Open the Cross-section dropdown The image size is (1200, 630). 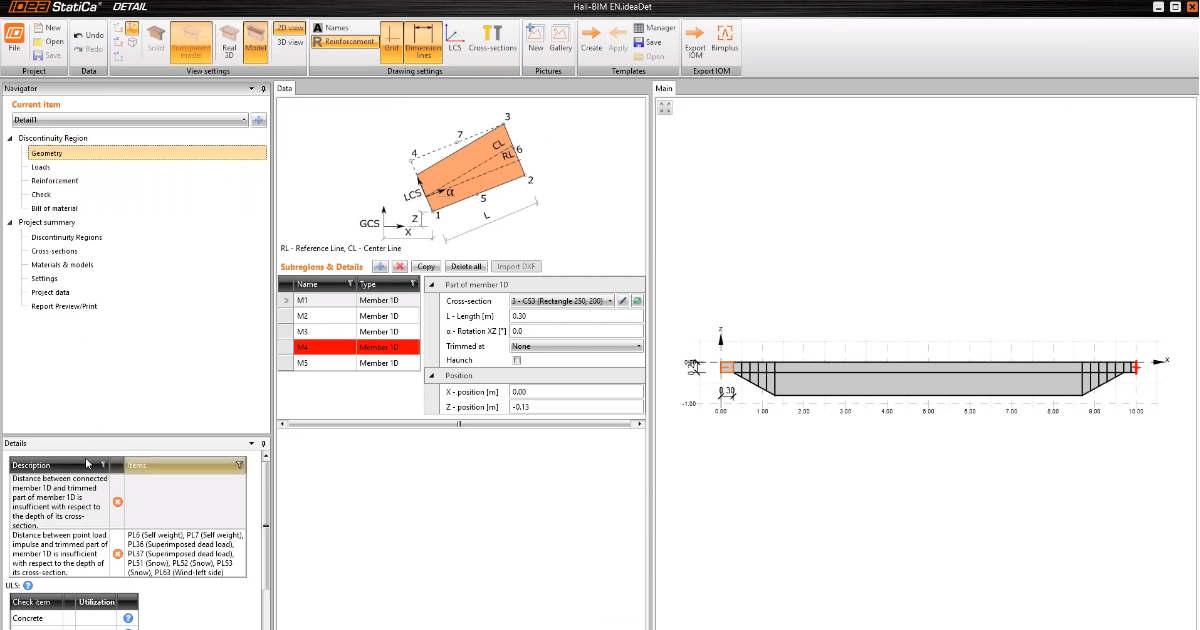point(560,300)
